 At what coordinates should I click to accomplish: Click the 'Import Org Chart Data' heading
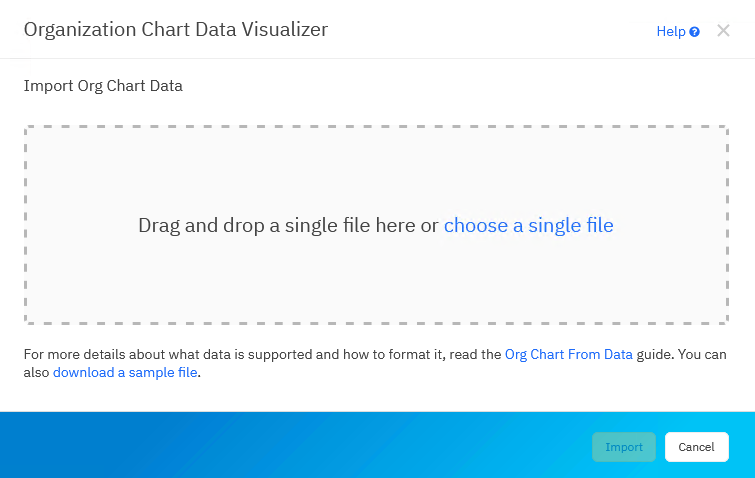click(x=103, y=86)
